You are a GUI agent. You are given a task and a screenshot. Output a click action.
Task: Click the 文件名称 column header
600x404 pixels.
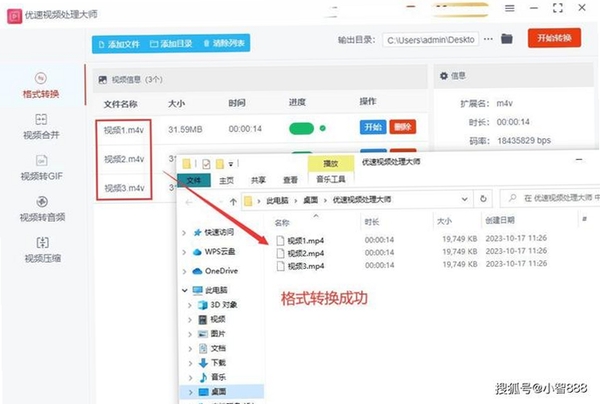(x=121, y=104)
